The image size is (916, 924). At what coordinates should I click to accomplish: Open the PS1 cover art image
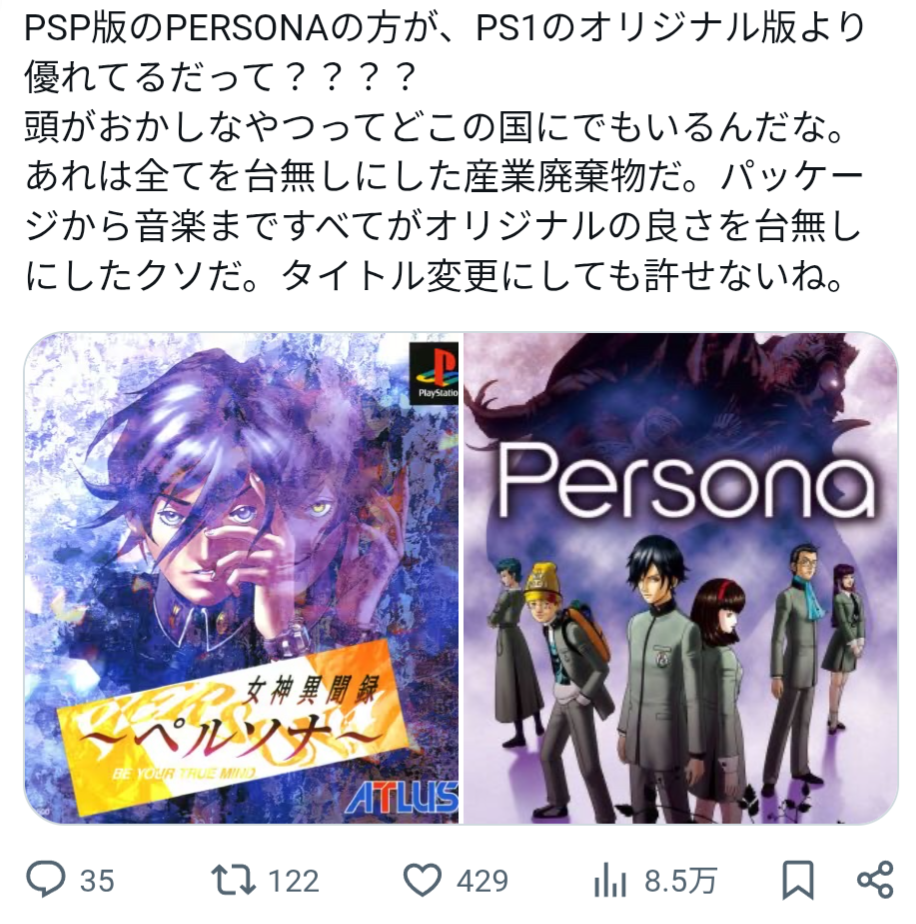(x=242, y=578)
